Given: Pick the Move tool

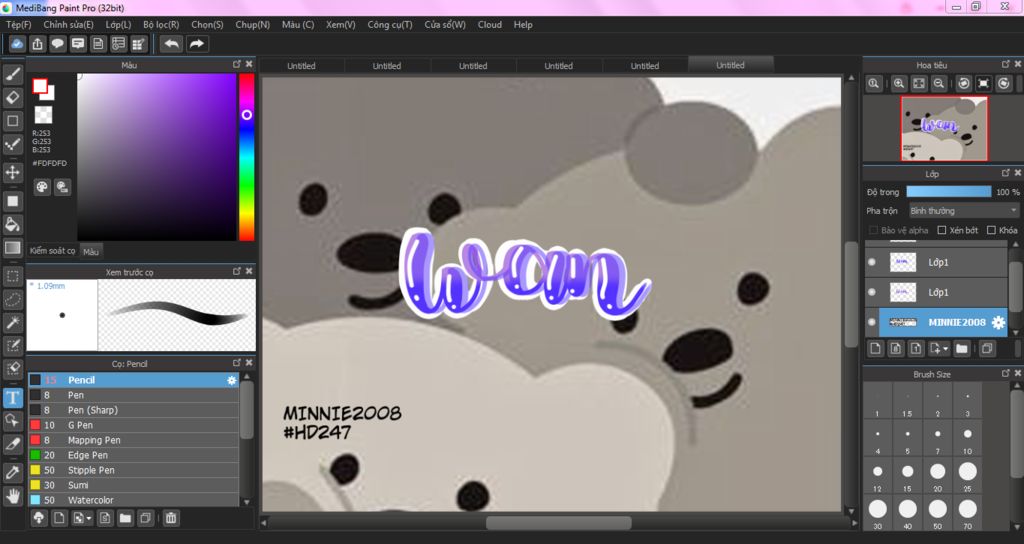Looking at the screenshot, I should pyautogui.click(x=13, y=172).
